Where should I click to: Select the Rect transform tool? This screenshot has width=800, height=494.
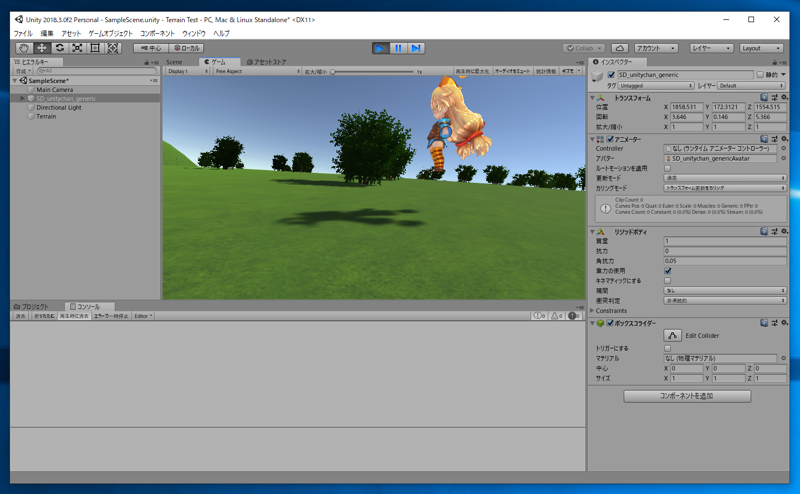[x=95, y=48]
